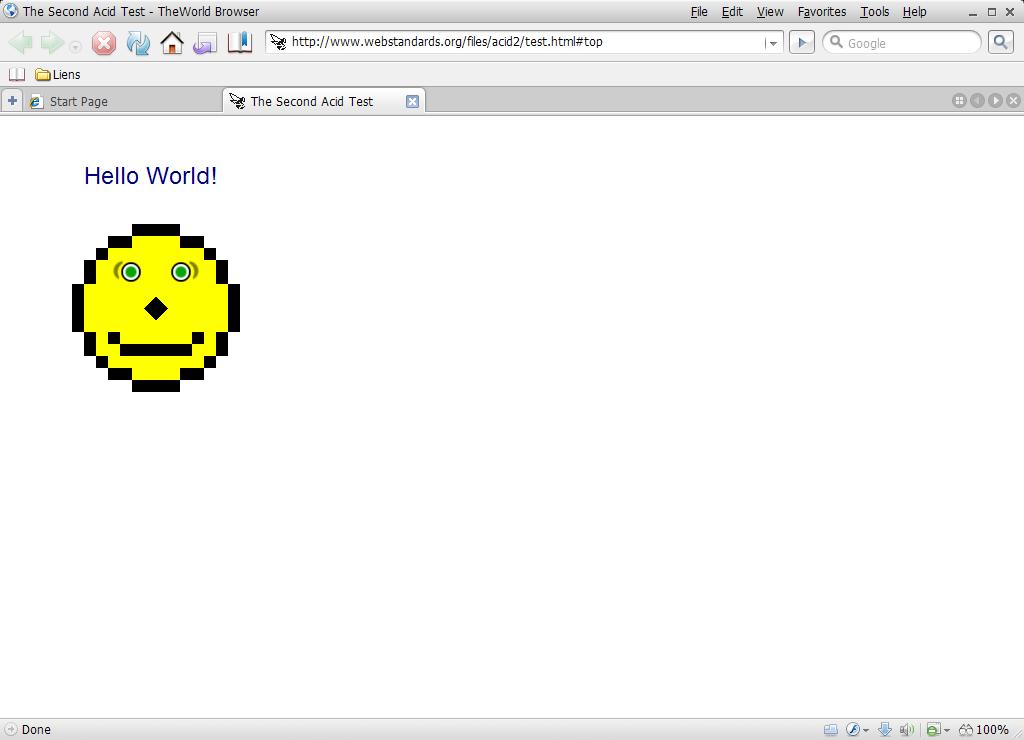Open favorites sidebar book icon in links bar

coord(17,74)
